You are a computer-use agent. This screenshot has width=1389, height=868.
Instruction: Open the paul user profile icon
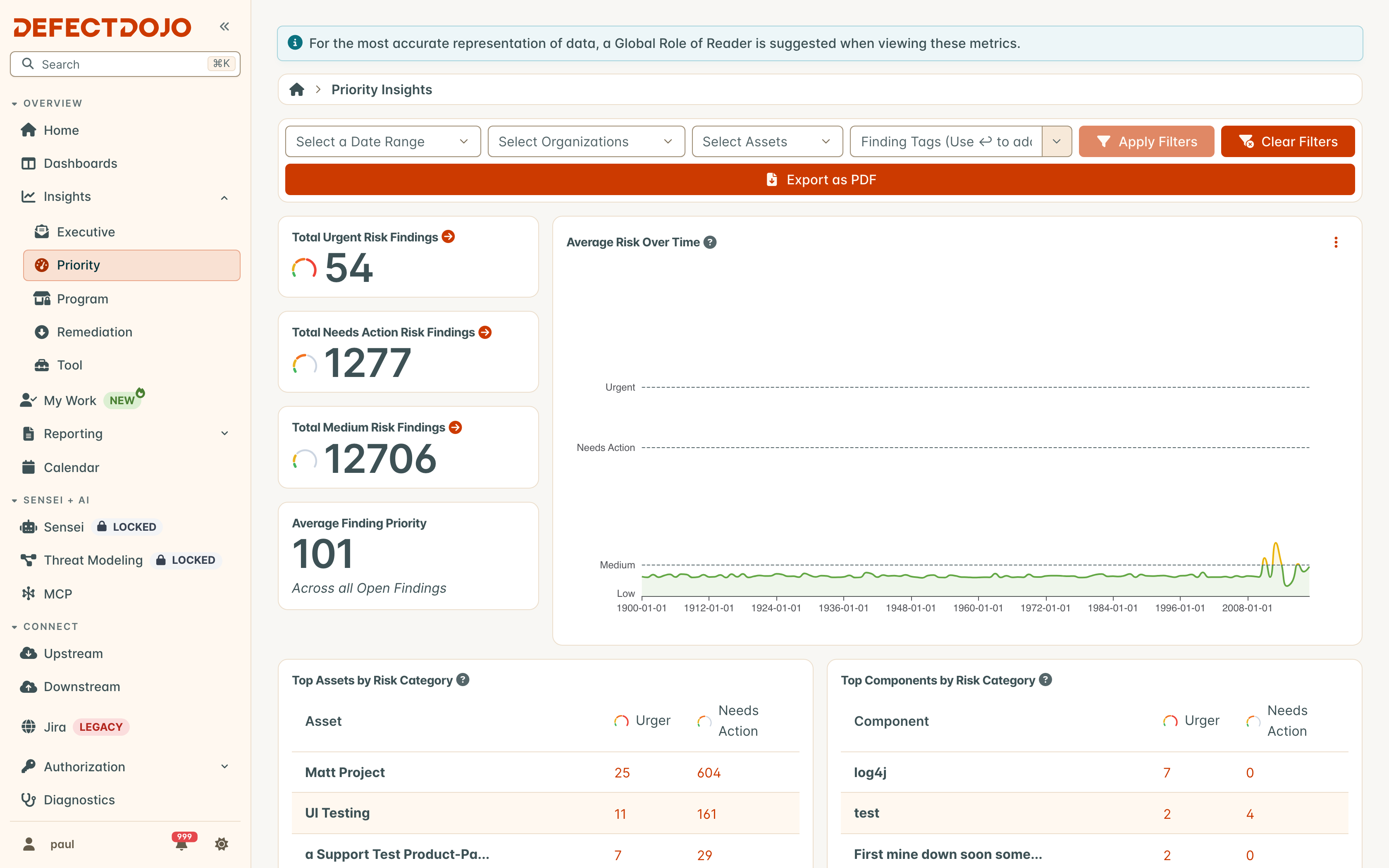(x=29, y=844)
